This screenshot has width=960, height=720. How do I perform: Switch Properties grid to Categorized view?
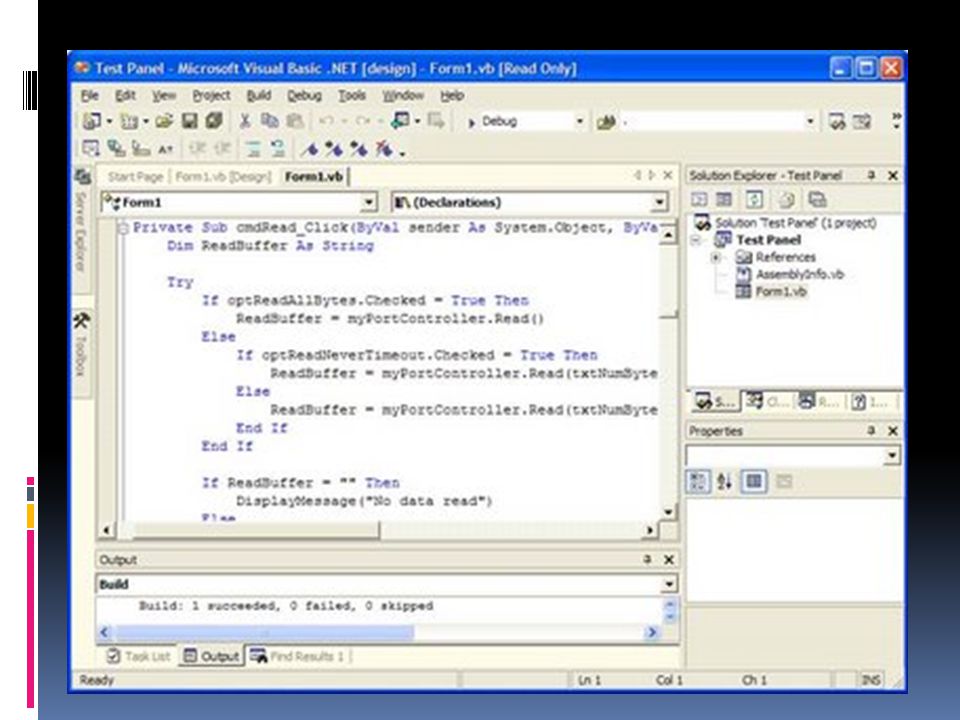[697, 482]
